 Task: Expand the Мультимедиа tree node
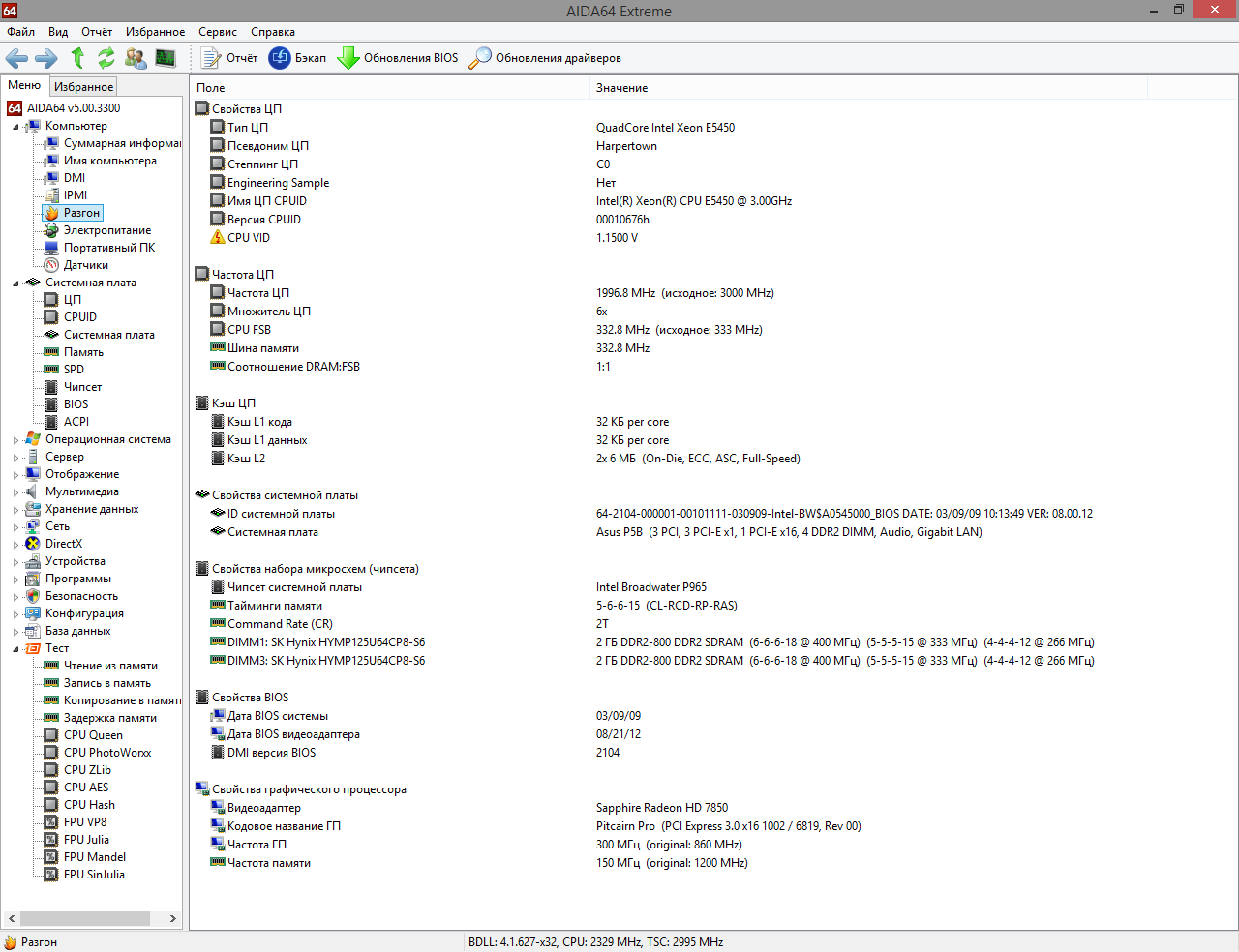(16, 491)
